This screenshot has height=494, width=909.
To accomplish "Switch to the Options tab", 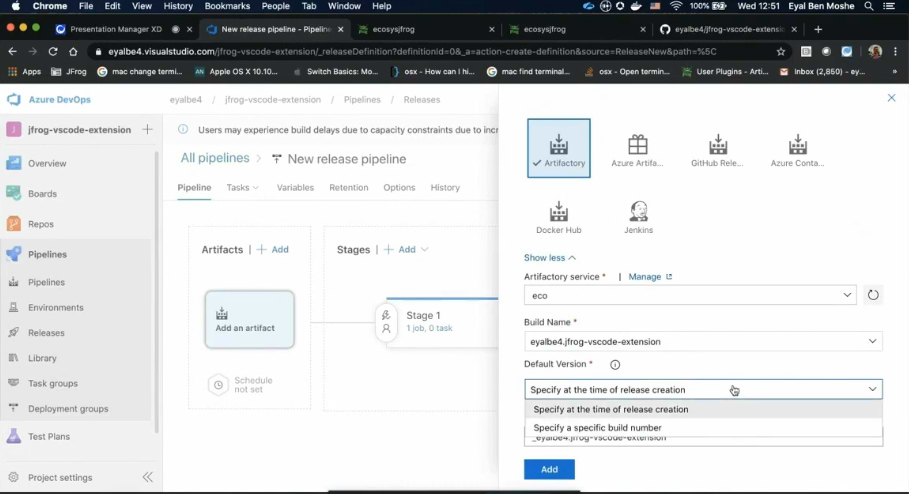I will pyautogui.click(x=399, y=187).
